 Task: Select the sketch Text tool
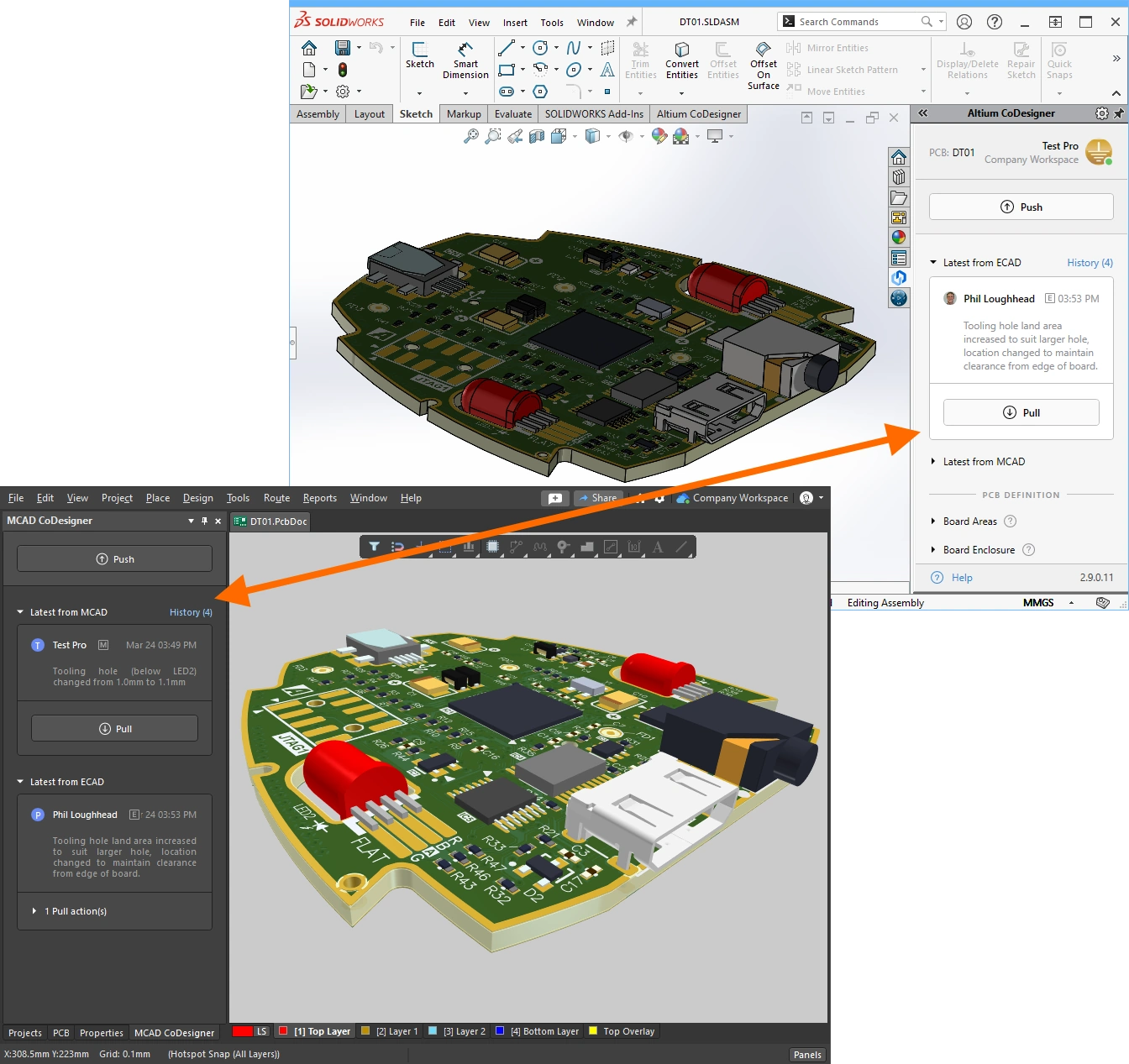point(607,70)
